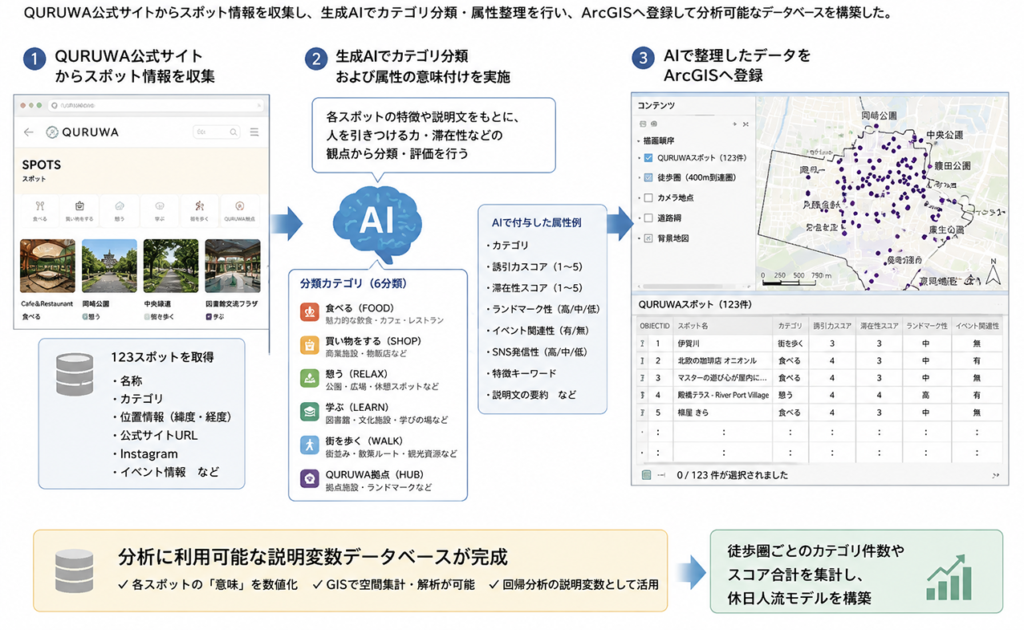Open the 中央緑道 spot thumbnail

(170, 266)
